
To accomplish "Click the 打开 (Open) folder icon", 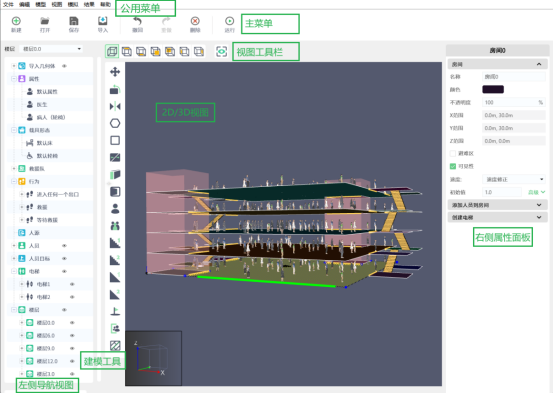I will pyautogui.click(x=45, y=21).
